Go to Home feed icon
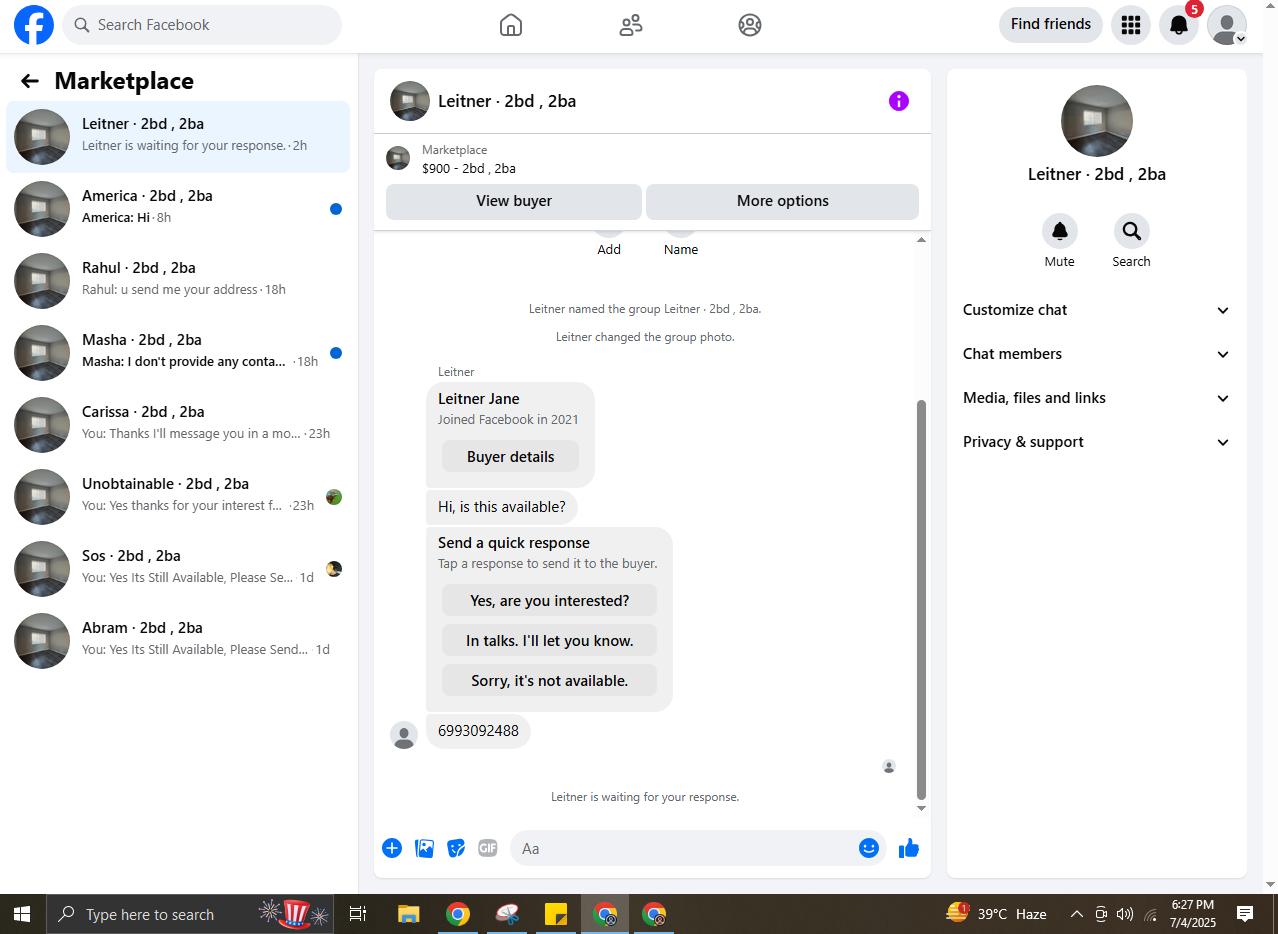This screenshot has width=1278, height=934. [511, 25]
